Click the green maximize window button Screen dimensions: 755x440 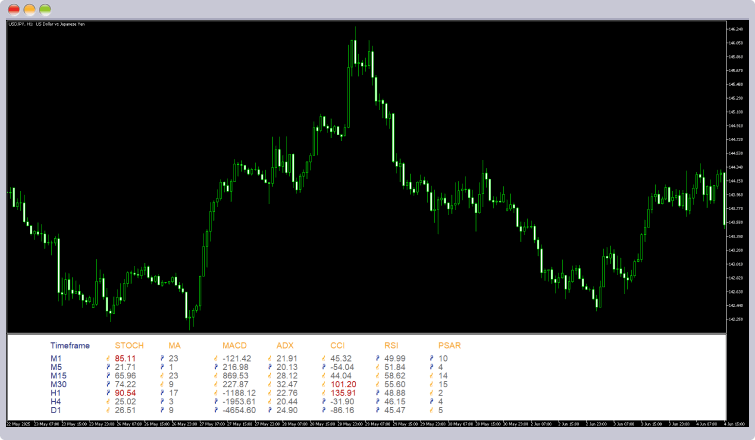(x=45, y=9)
